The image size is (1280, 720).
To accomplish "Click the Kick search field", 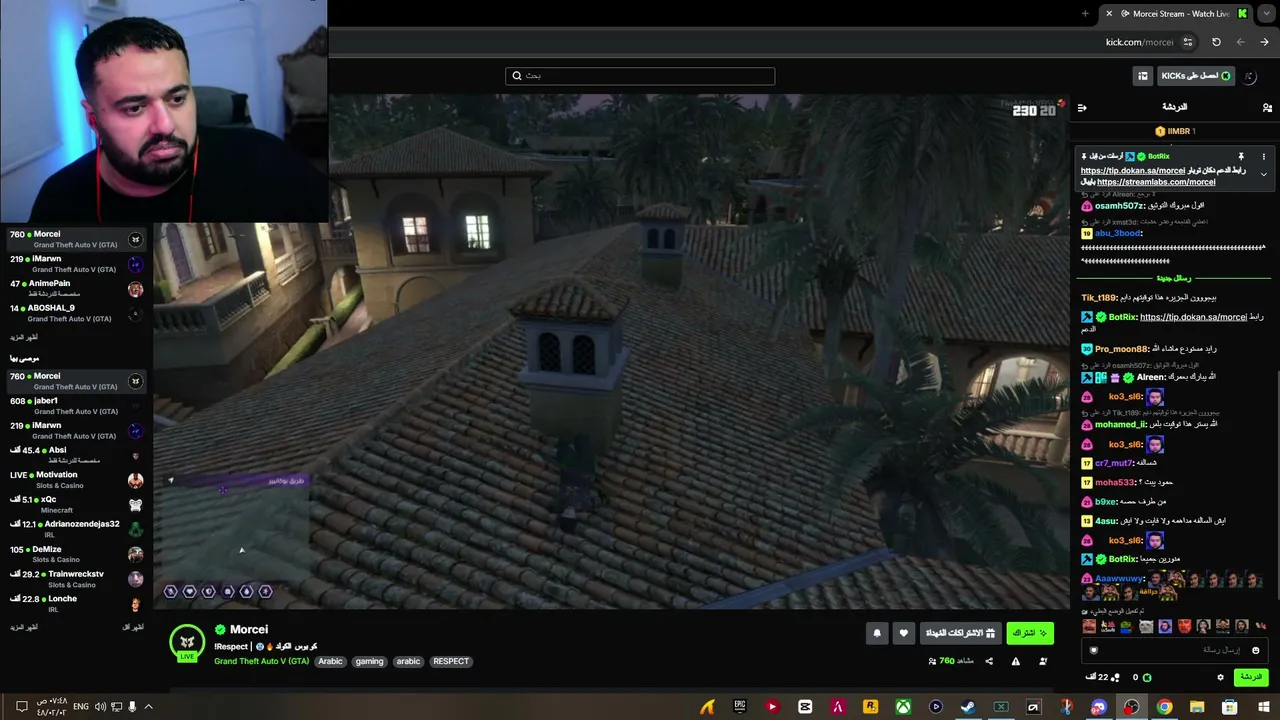I will [640, 76].
